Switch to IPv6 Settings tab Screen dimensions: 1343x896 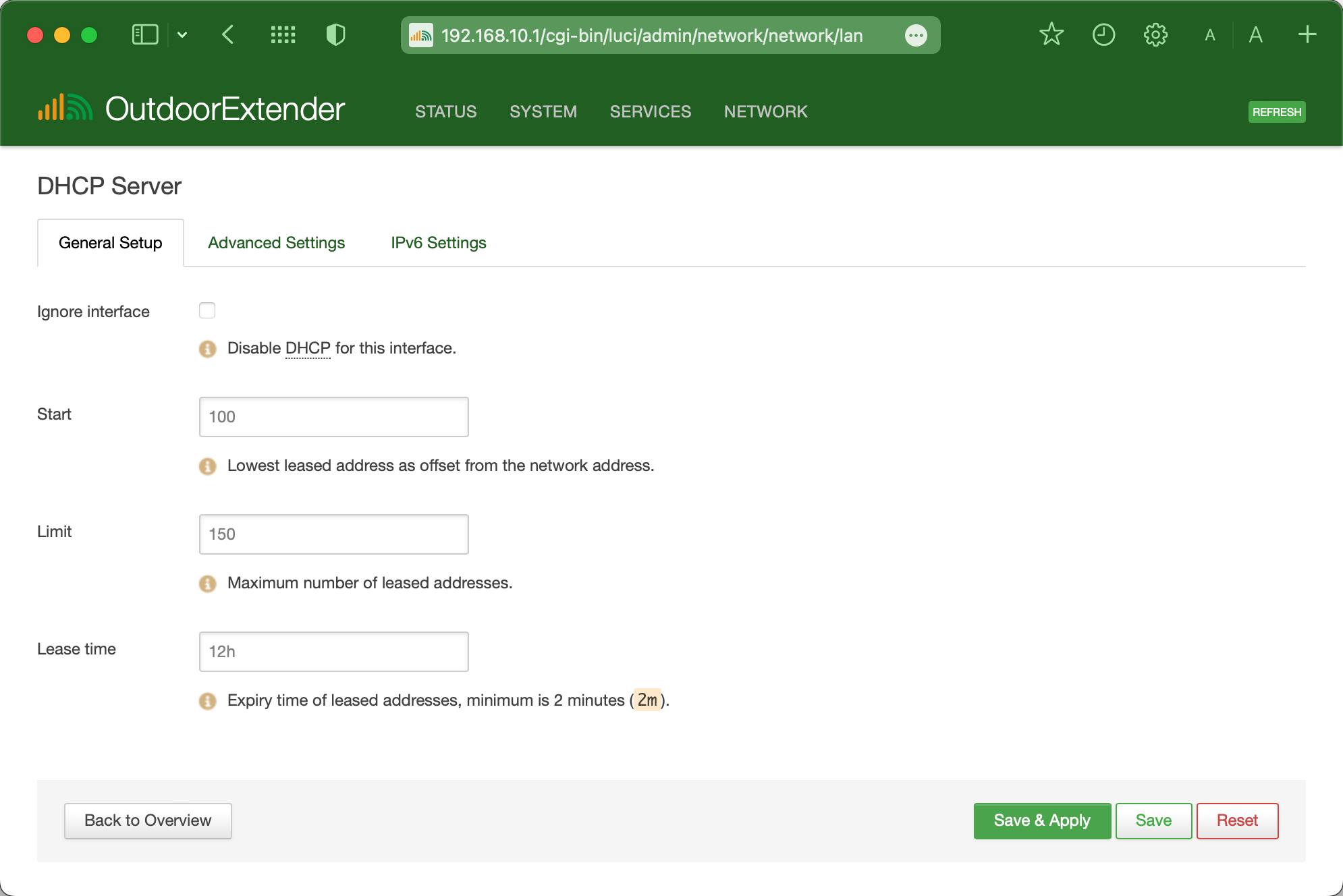(438, 243)
